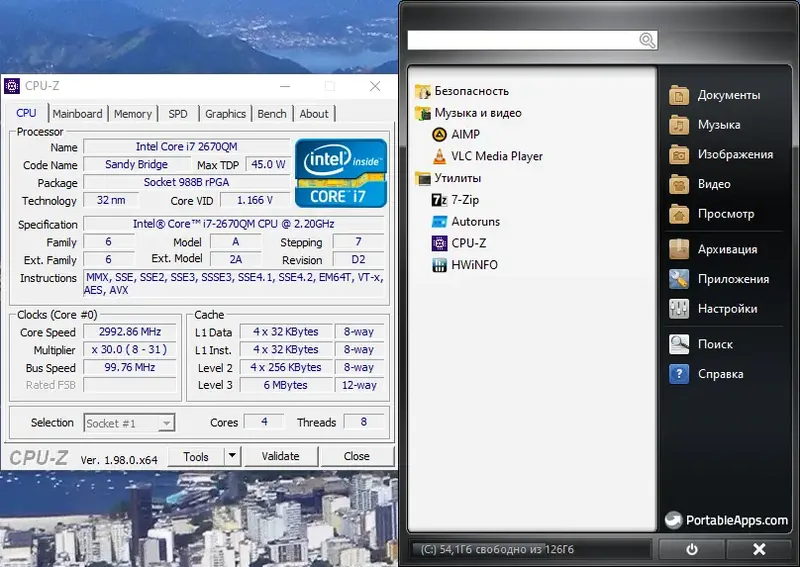Click the Code Name value Sandy Bridge
This screenshot has height=567, width=800.
[136, 164]
